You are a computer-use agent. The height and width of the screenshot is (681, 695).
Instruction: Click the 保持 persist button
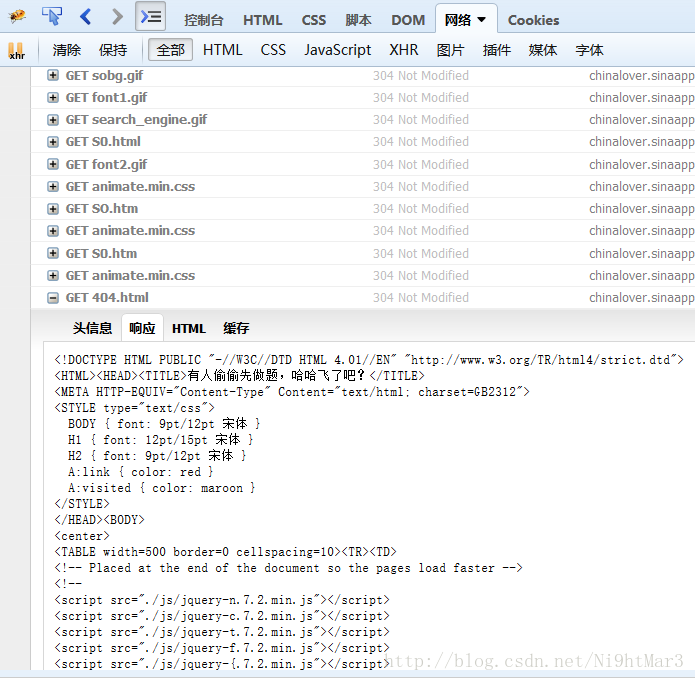pos(113,50)
